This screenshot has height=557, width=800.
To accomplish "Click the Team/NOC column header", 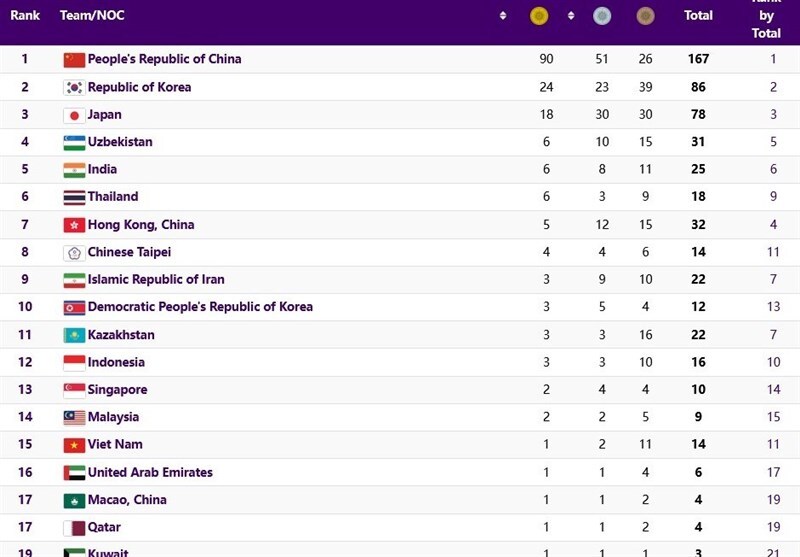I will [92, 16].
